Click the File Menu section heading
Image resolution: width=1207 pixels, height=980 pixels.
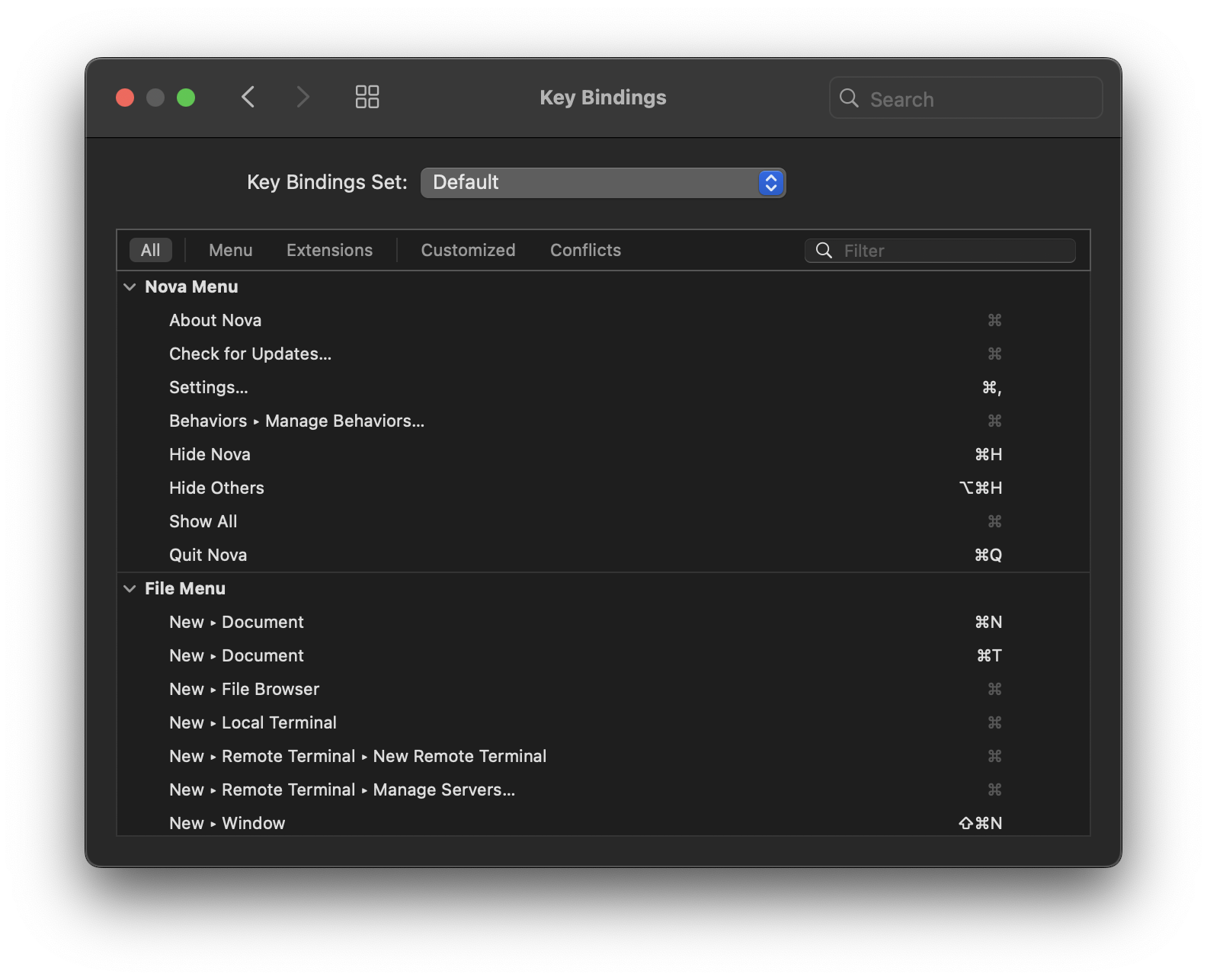click(185, 589)
